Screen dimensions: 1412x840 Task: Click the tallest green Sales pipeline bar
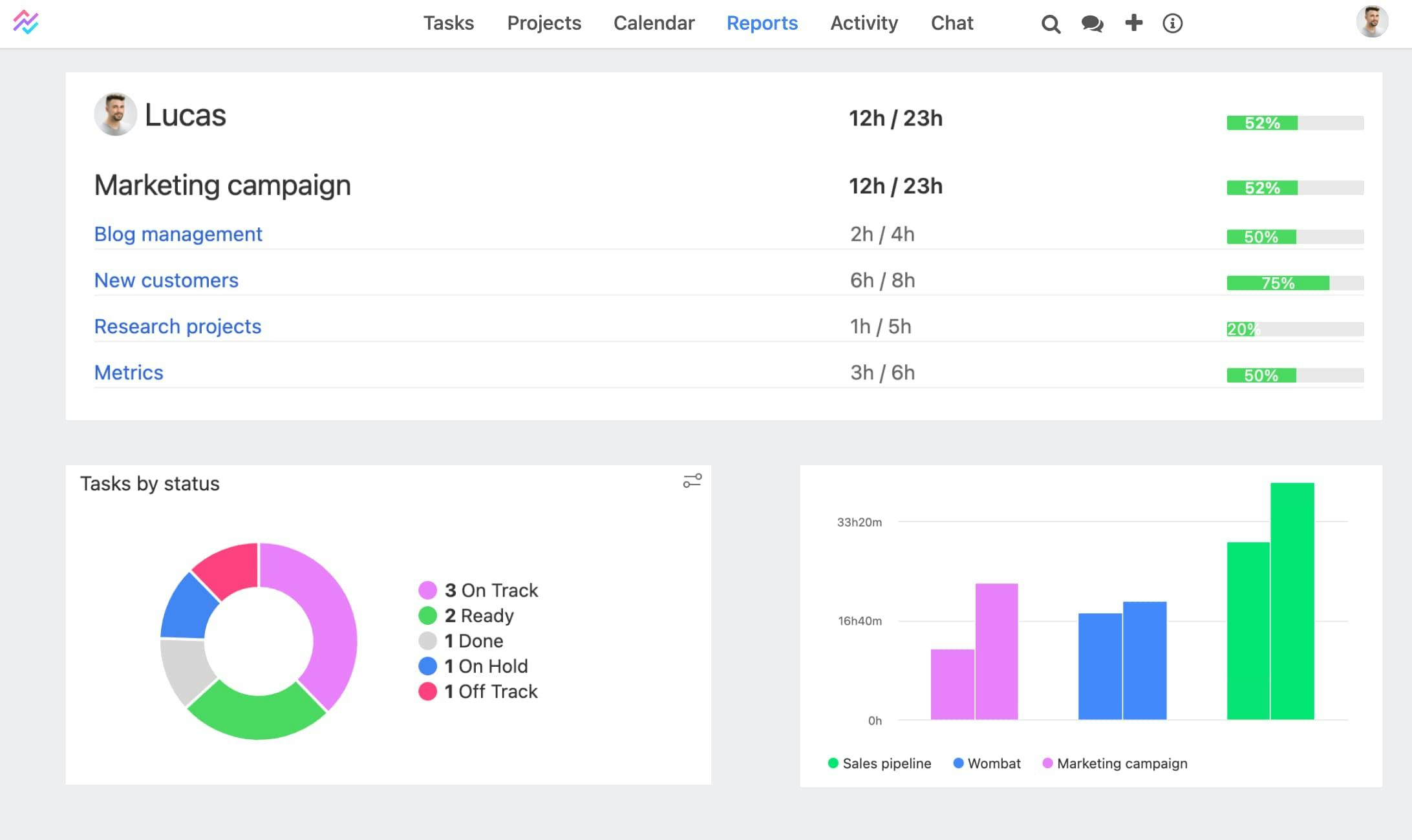click(x=1292, y=601)
